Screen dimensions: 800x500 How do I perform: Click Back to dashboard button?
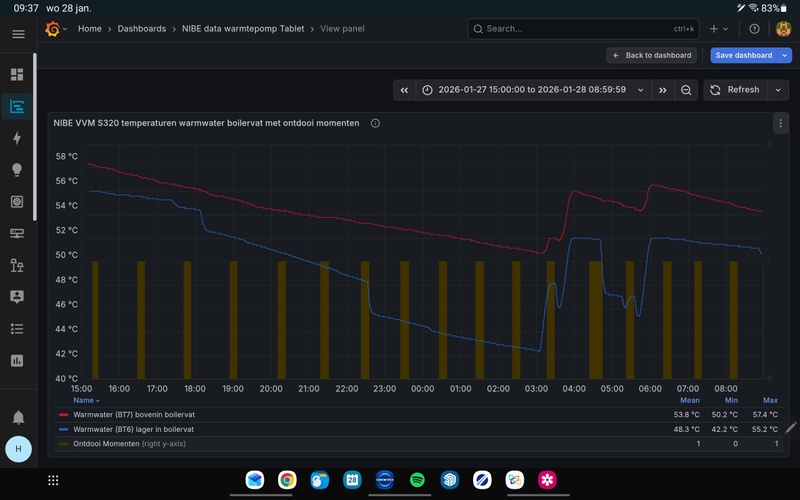pyautogui.click(x=651, y=55)
